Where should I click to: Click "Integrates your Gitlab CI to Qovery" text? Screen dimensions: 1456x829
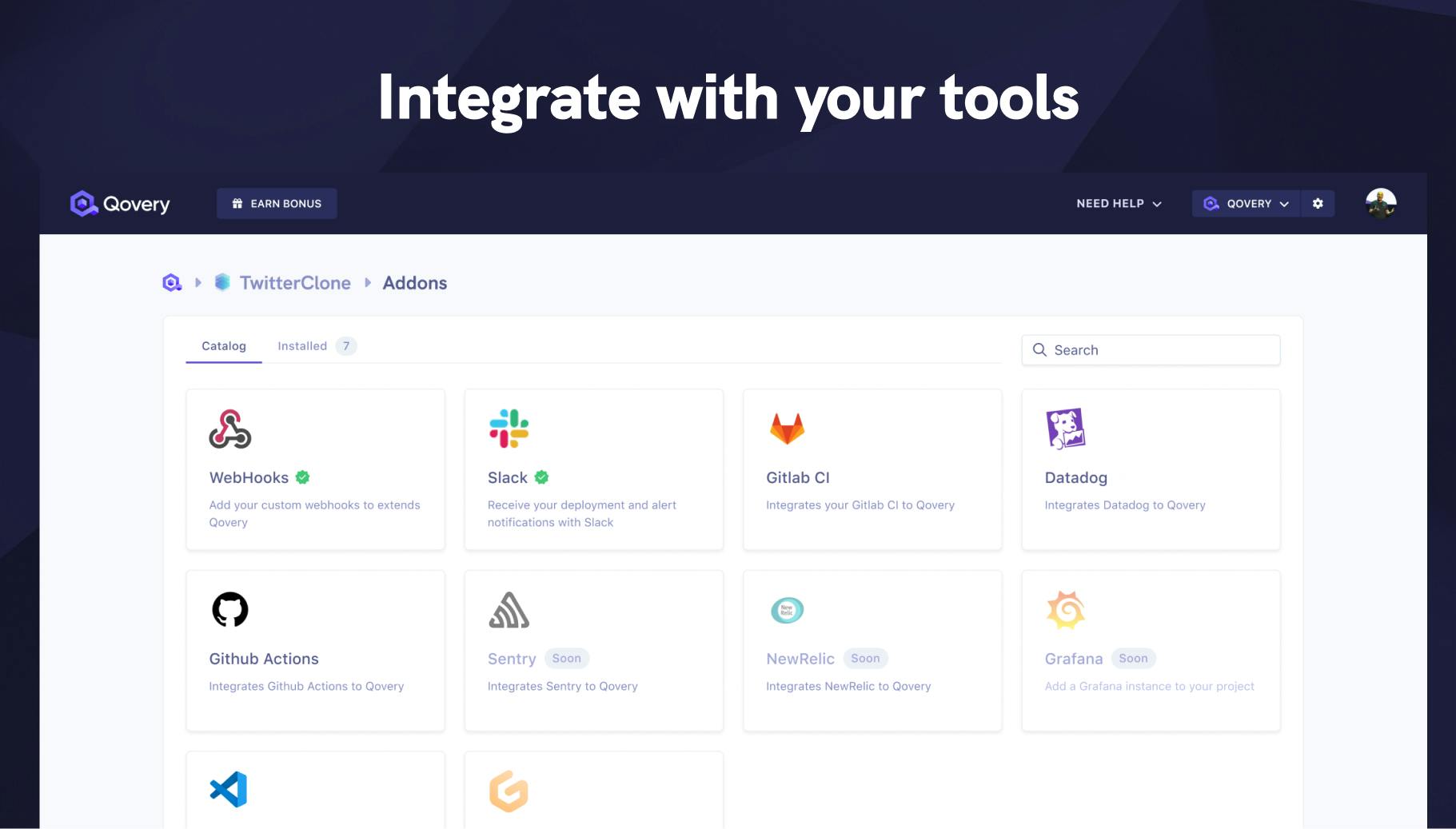[860, 505]
